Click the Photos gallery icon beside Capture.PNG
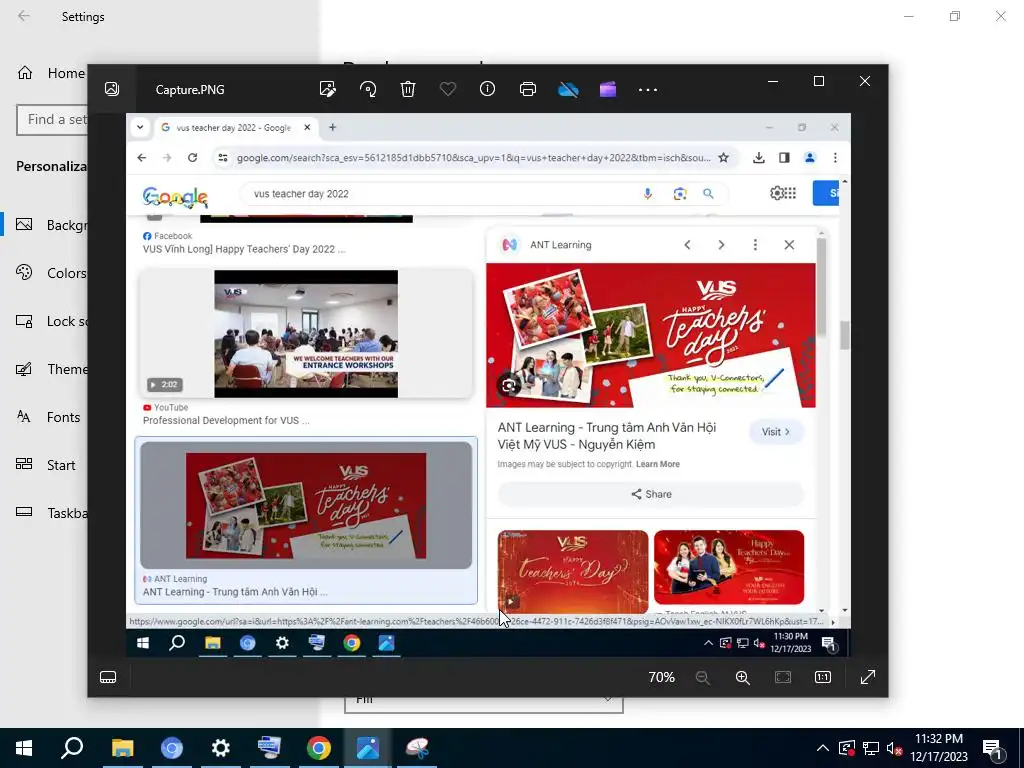This screenshot has height=768, width=1024. [112, 89]
